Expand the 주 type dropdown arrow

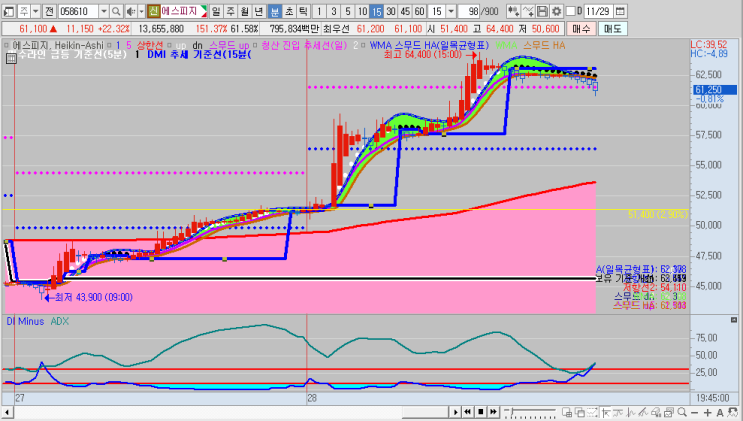point(36,11)
